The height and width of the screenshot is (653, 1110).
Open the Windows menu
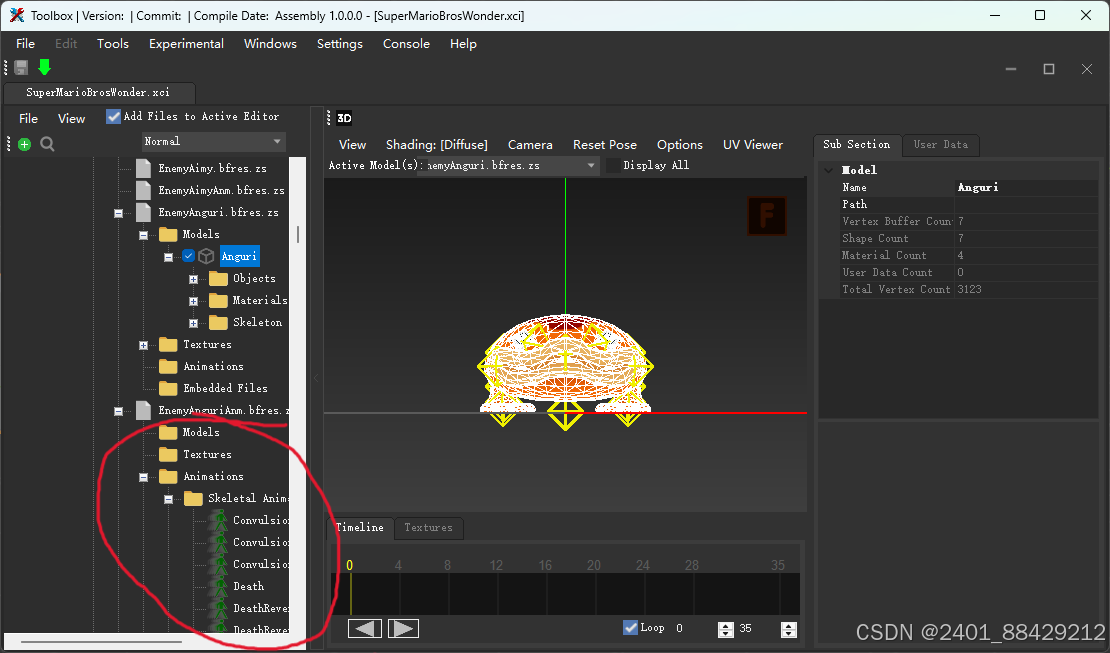click(270, 44)
